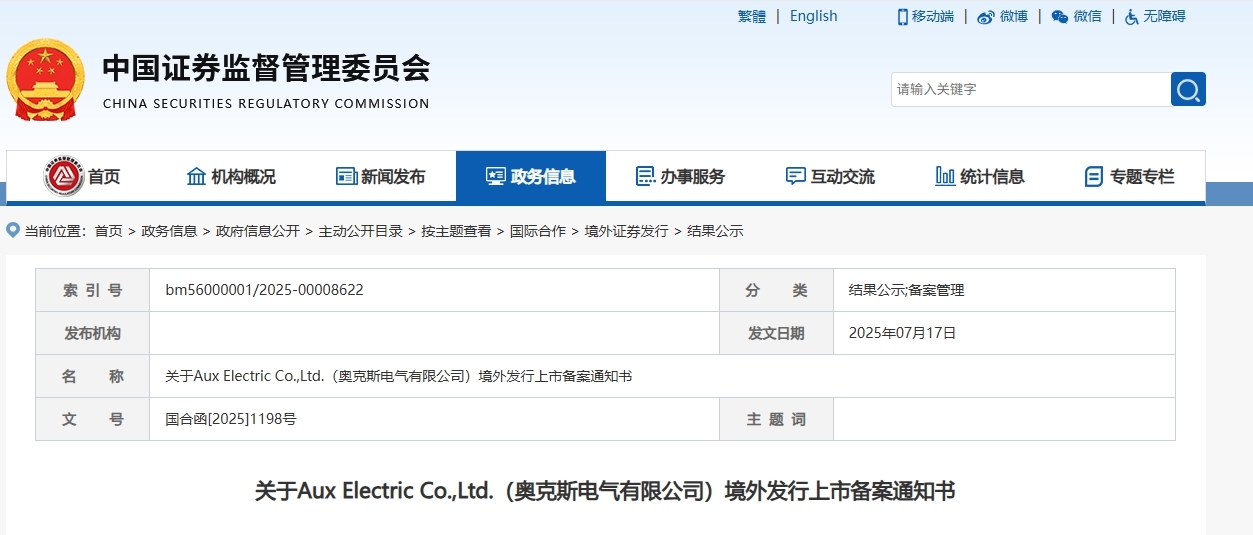Click the WeChat icon in top bar
Screen dimensions: 1253x535
tap(1060, 17)
